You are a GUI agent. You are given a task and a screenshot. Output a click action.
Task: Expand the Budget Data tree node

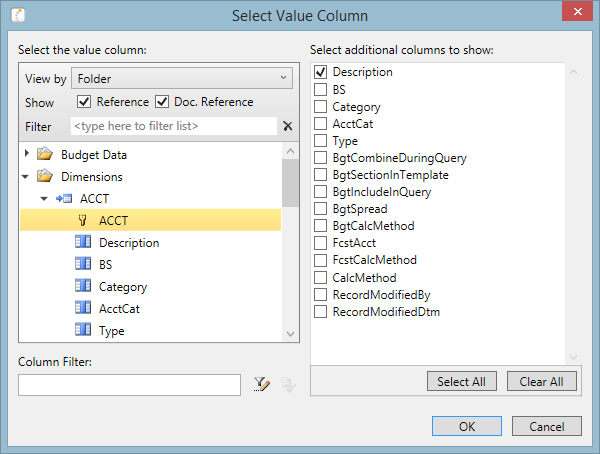point(27,155)
